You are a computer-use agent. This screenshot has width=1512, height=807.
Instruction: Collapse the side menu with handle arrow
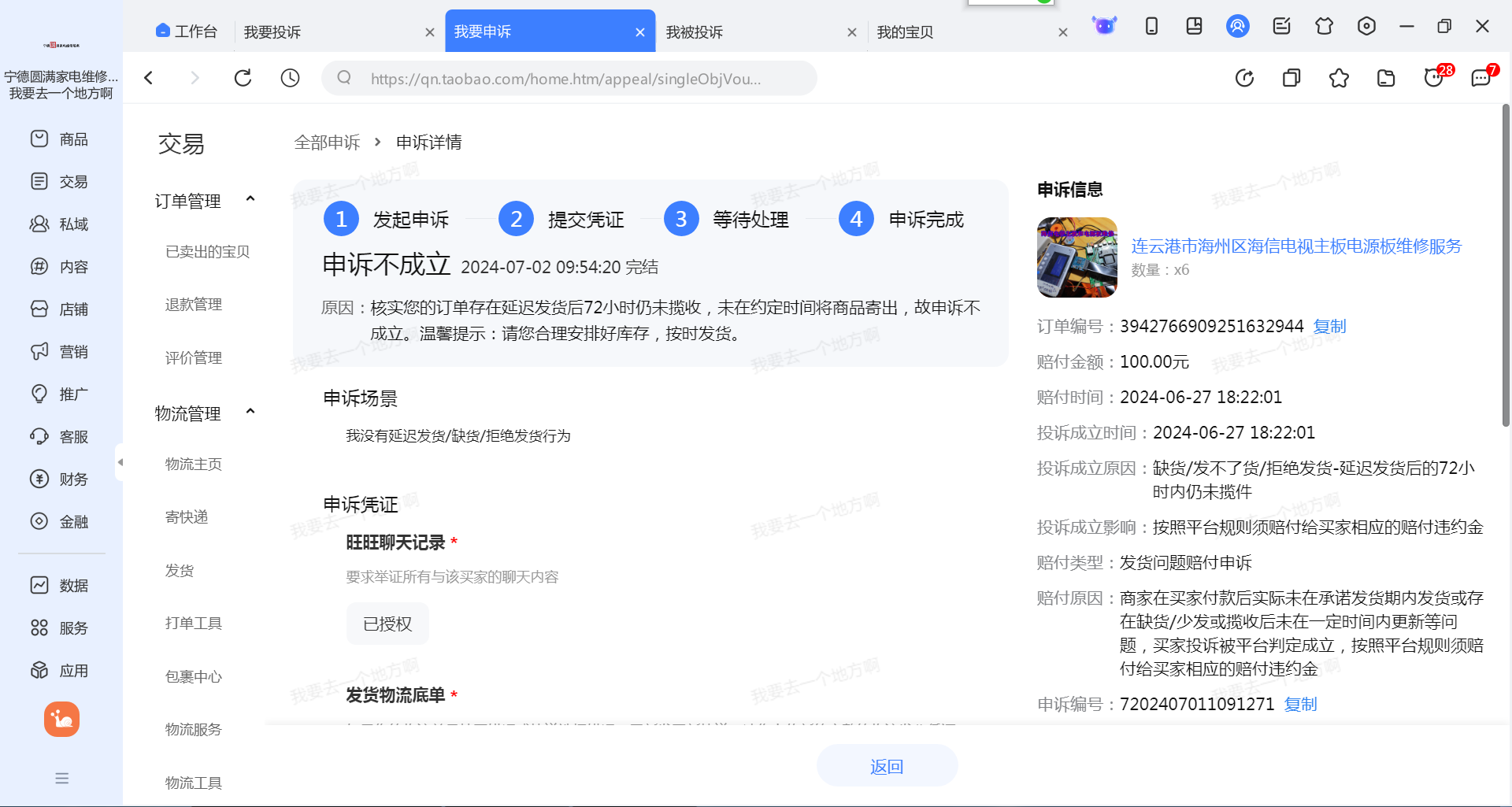120,462
